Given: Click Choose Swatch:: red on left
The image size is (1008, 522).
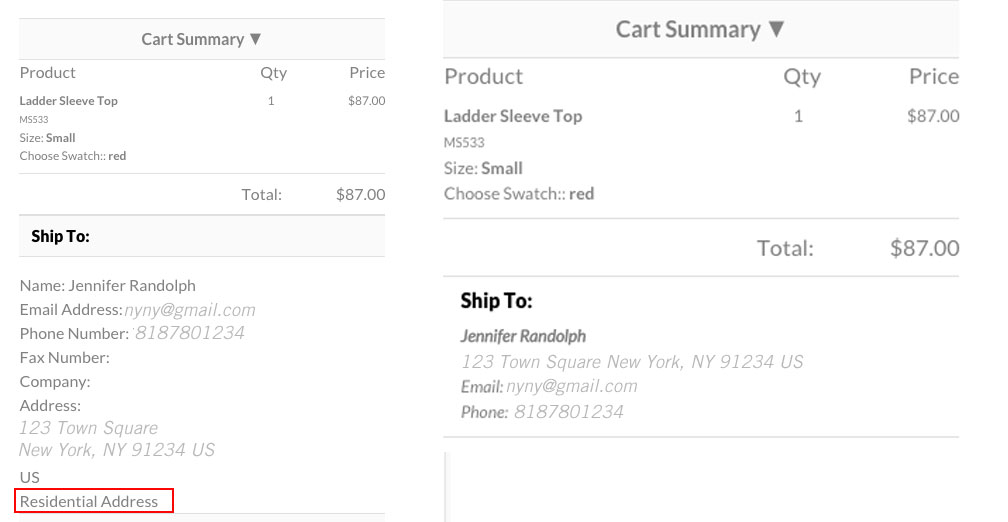Looking at the screenshot, I should (x=73, y=156).
